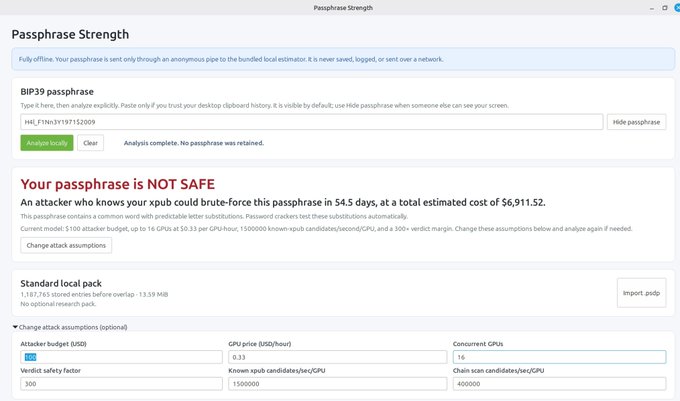Click 'No optional research pack.' text
The height and width of the screenshot is (401, 680).
point(58,304)
